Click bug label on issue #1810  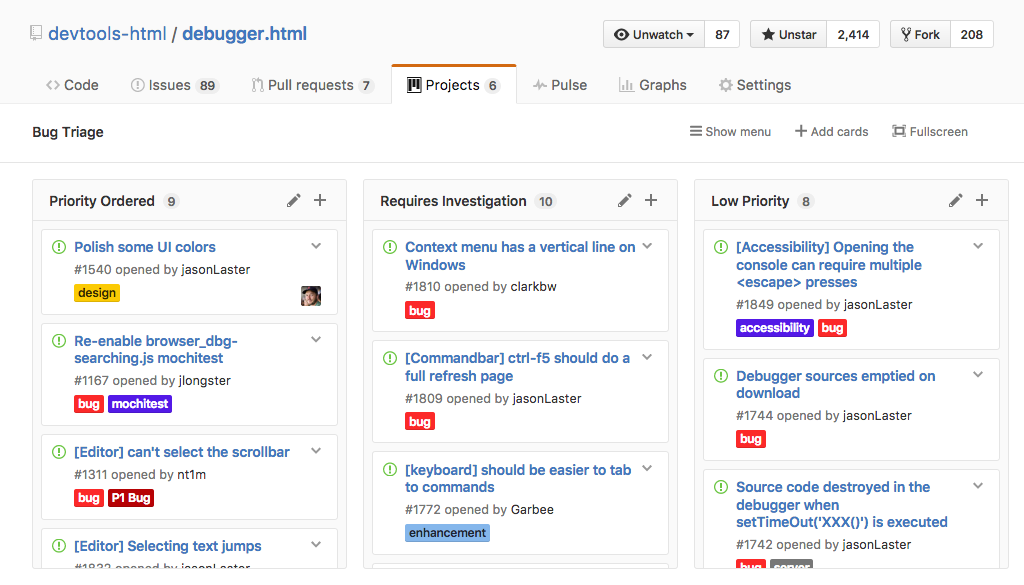click(x=419, y=311)
